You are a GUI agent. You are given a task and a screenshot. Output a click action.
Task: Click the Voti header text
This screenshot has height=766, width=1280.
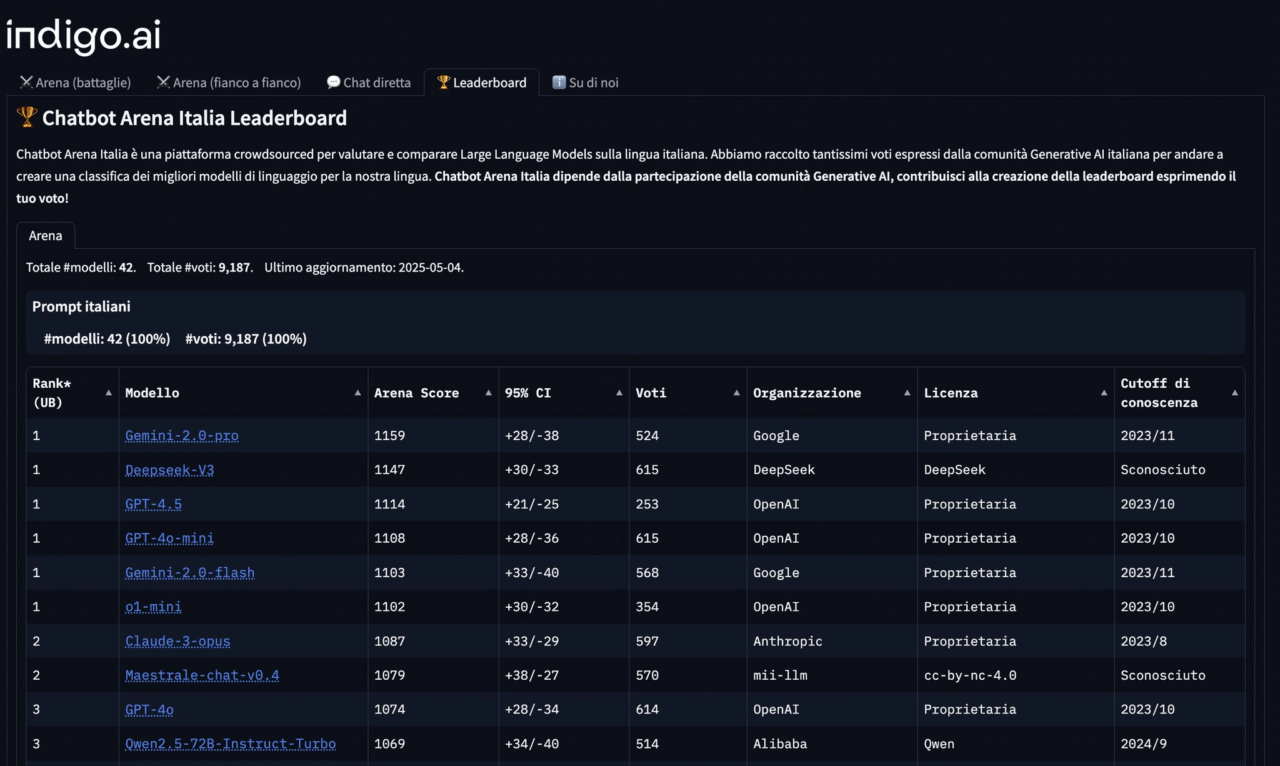(x=651, y=393)
